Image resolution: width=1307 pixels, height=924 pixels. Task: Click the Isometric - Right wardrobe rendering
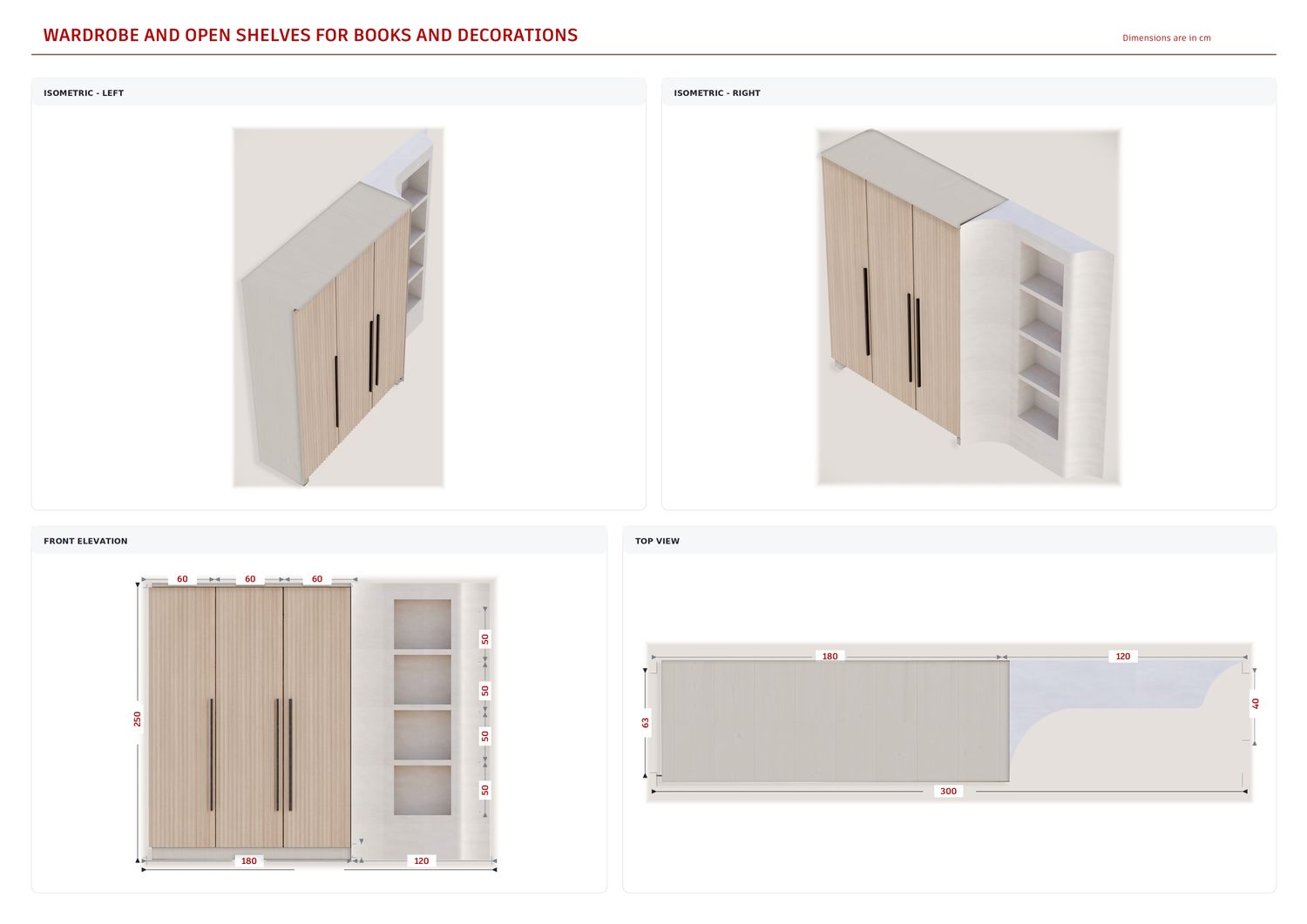pos(968,307)
